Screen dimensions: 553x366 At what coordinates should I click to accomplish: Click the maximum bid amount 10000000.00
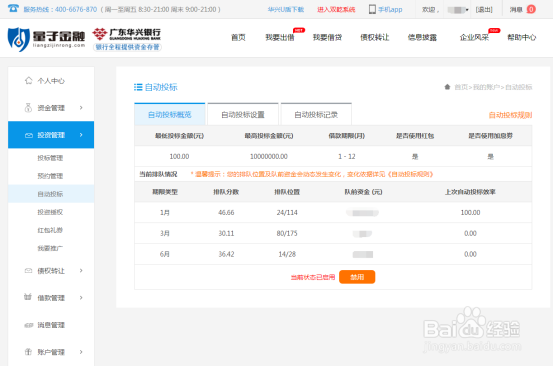[269, 156]
